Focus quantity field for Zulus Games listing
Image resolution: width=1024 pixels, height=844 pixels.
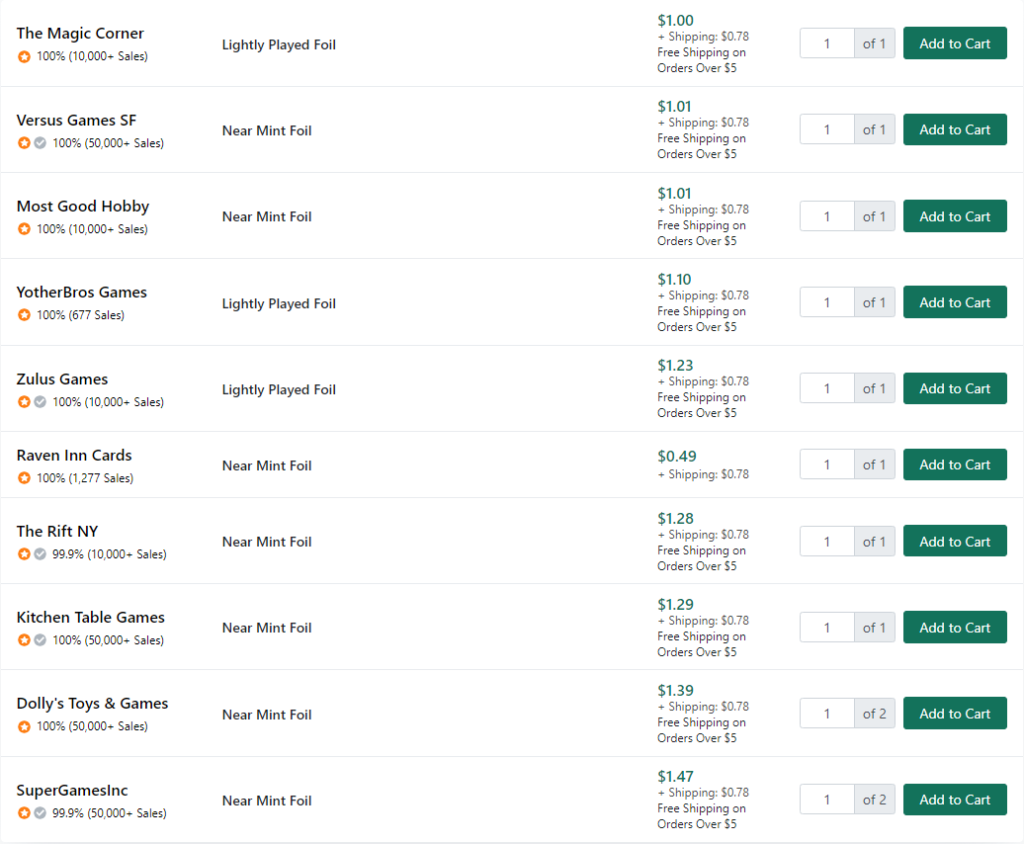(827, 389)
